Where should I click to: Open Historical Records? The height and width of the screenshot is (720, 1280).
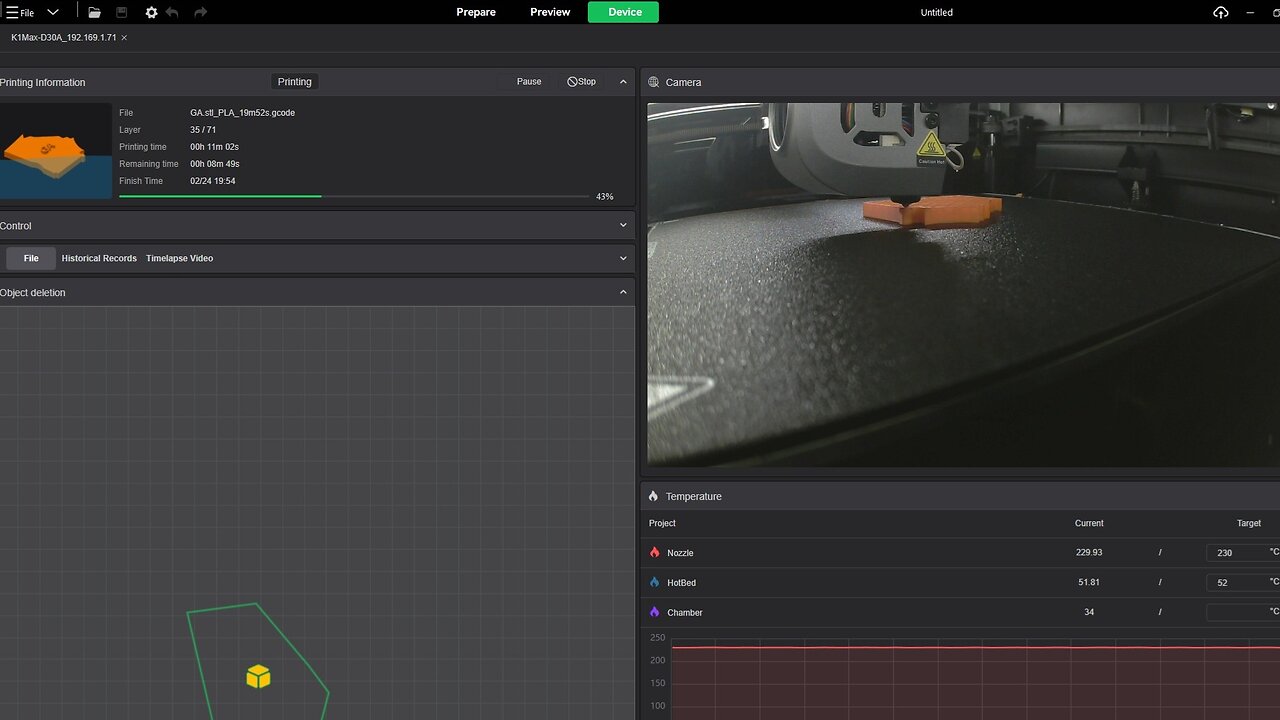99,258
